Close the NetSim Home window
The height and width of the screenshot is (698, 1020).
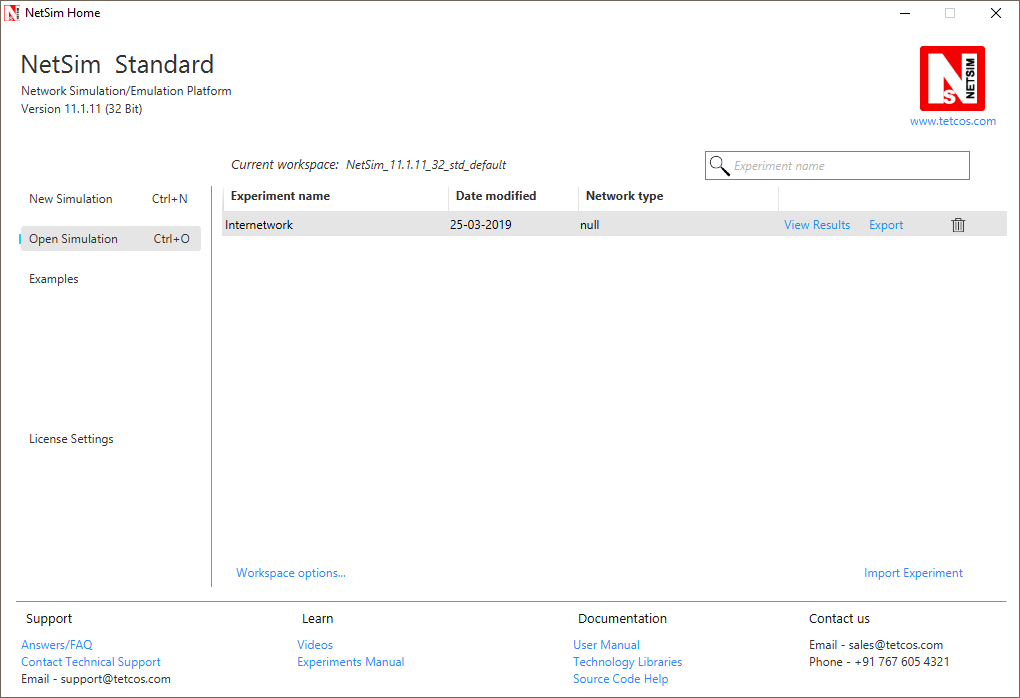coord(995,13)
